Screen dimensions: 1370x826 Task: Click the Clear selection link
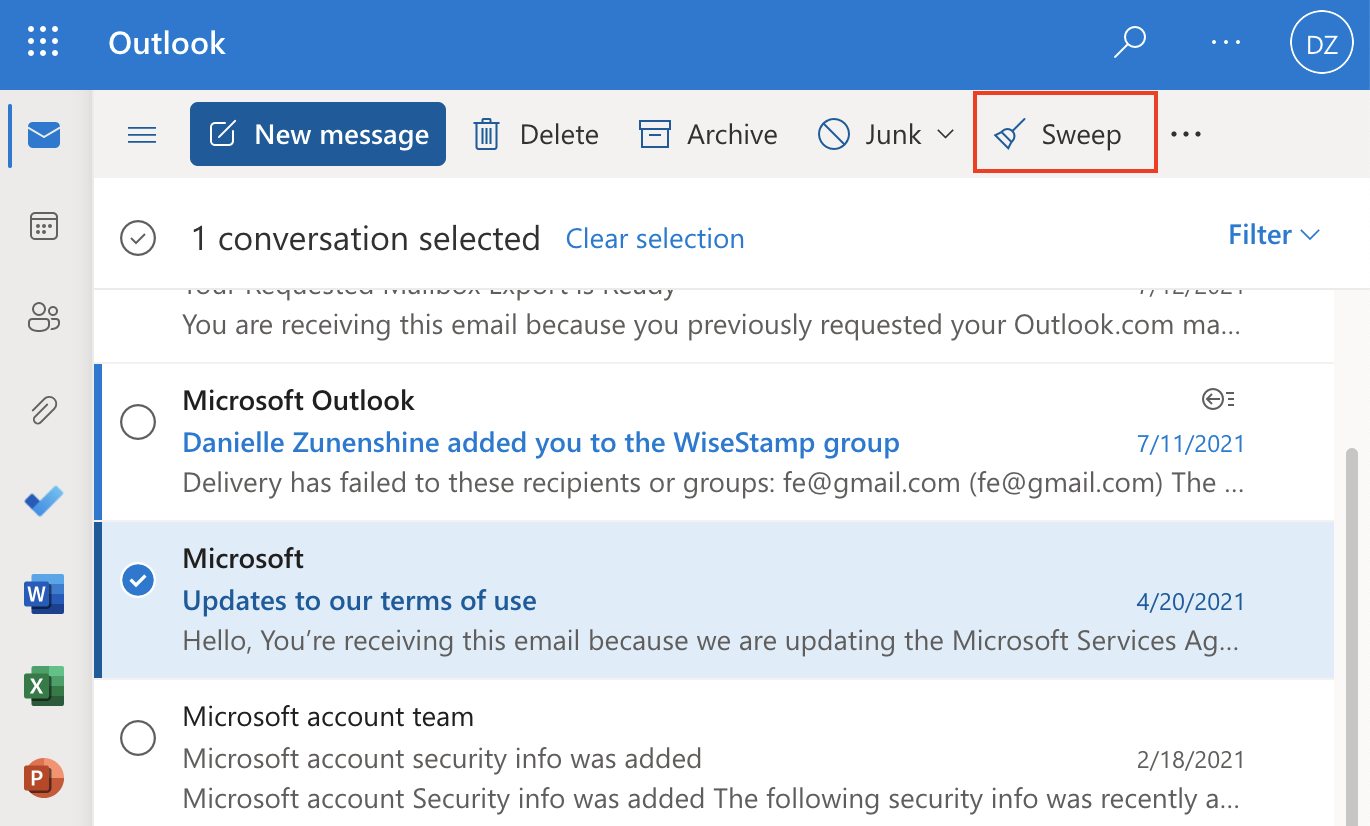(655, 238)
